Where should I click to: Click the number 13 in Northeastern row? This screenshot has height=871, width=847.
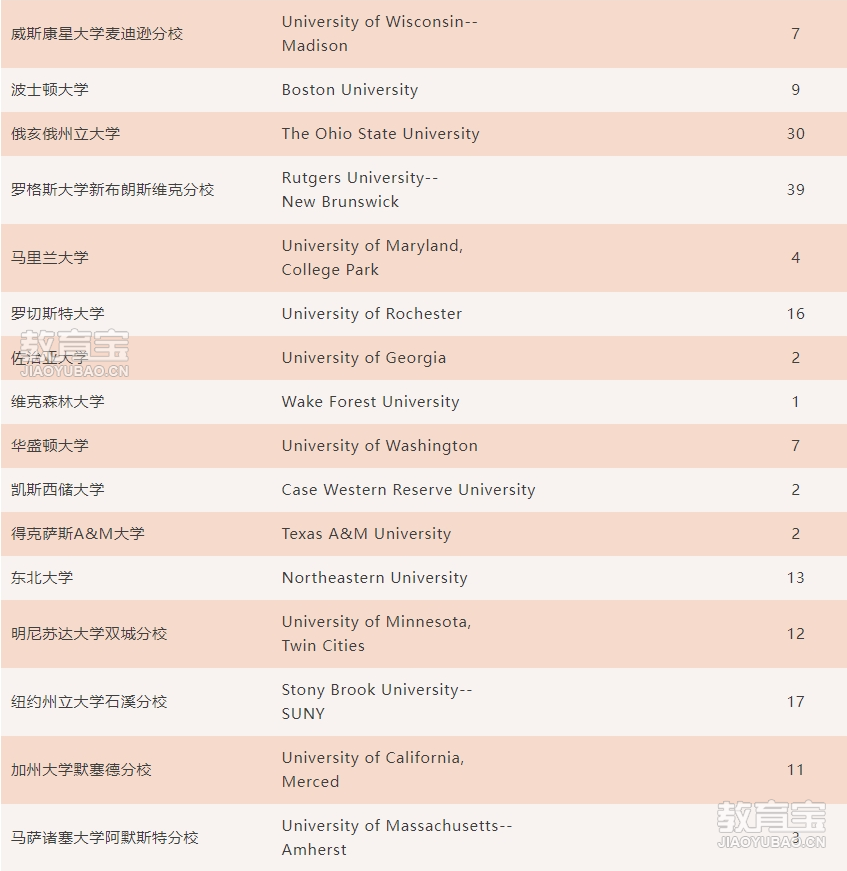(795, 577)
